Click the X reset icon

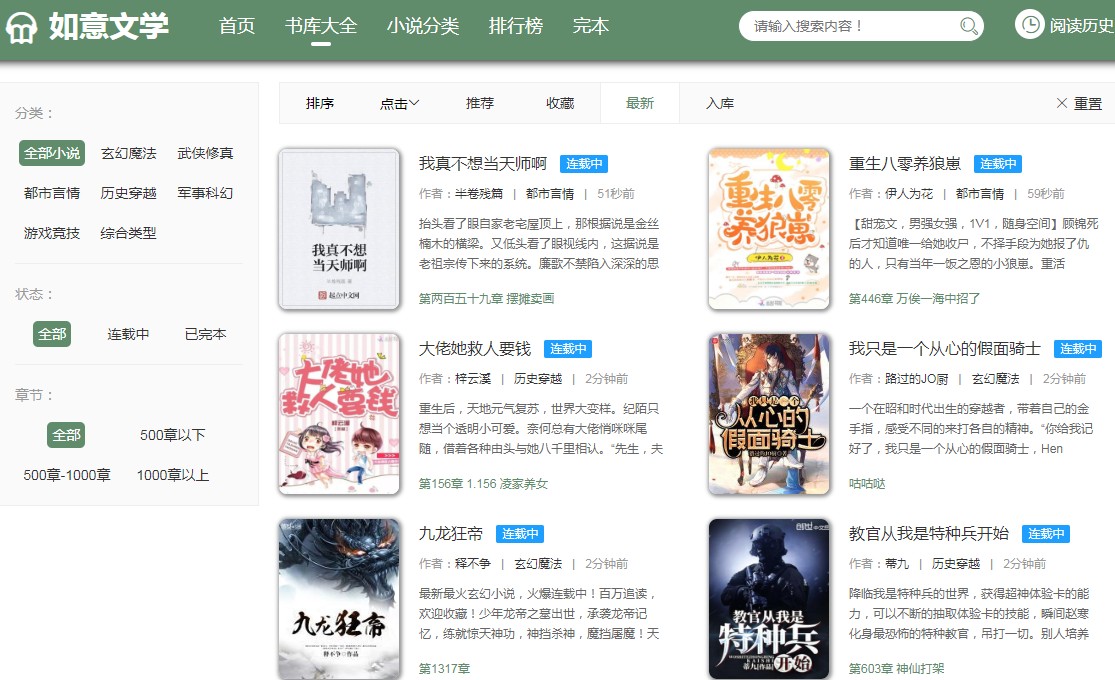pyautogui.click(x=1062, y=103)
